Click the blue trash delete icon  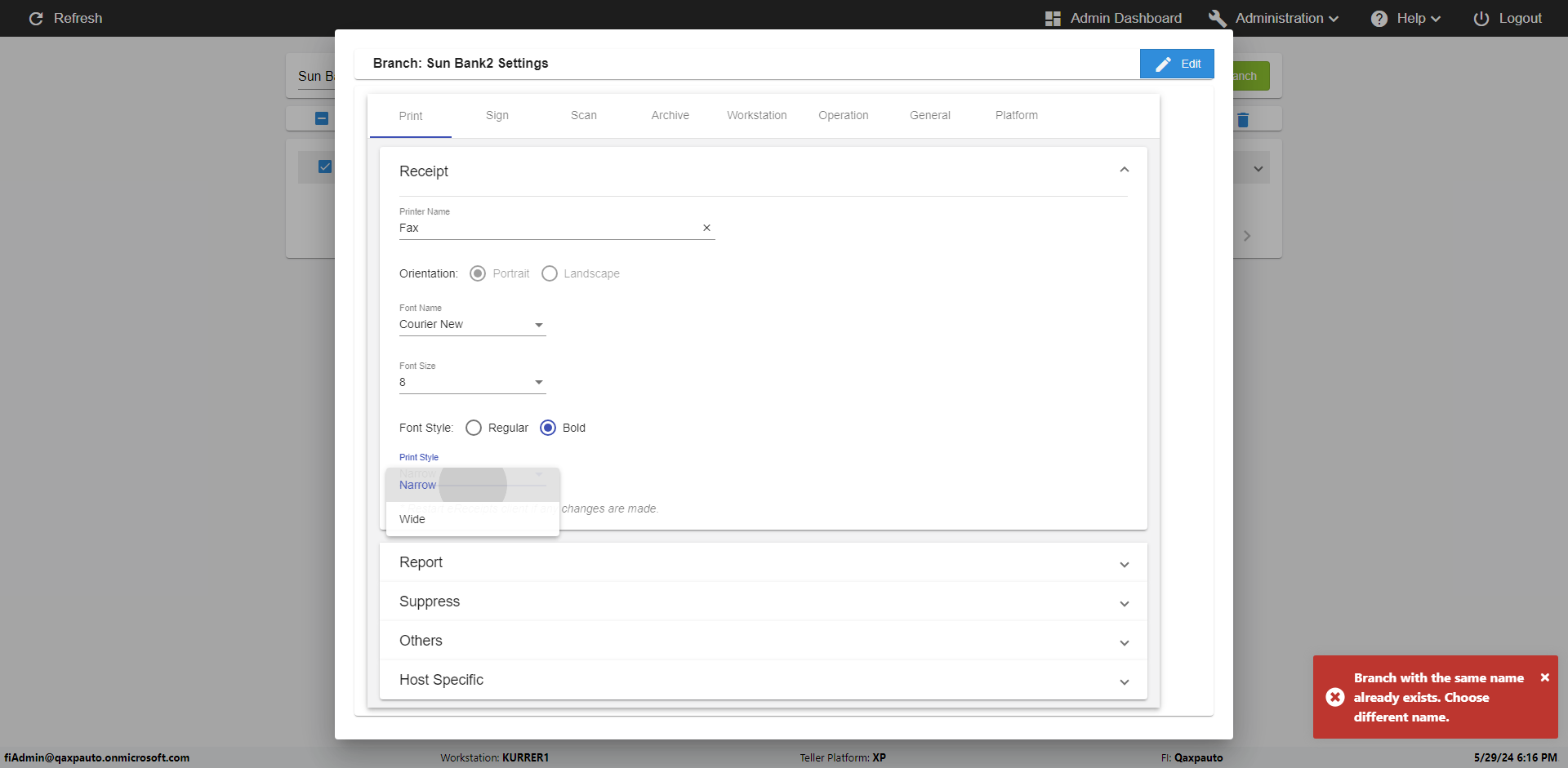(1243, 120)
